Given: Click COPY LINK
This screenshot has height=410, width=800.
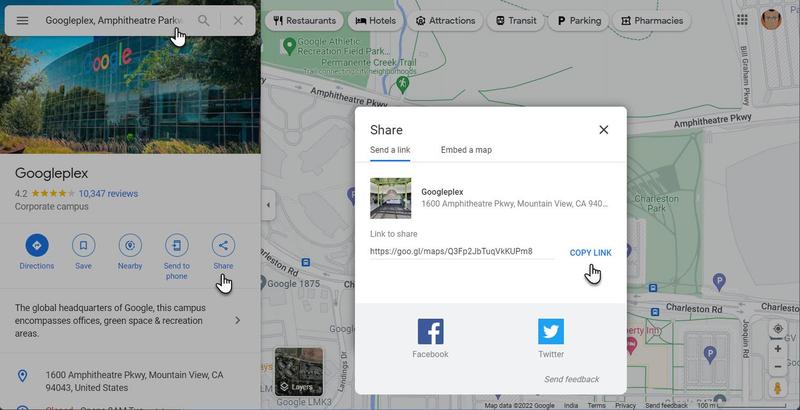Looking at the screenshot, I should click(x=590, y=253).
